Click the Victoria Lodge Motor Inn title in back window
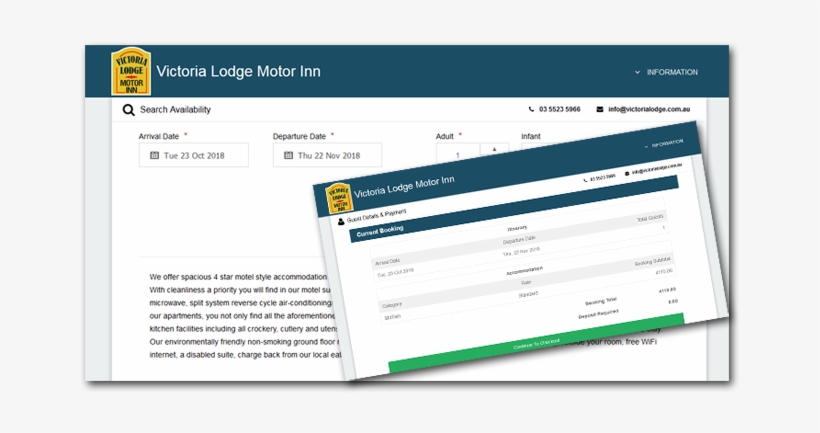 click(238, 72)
